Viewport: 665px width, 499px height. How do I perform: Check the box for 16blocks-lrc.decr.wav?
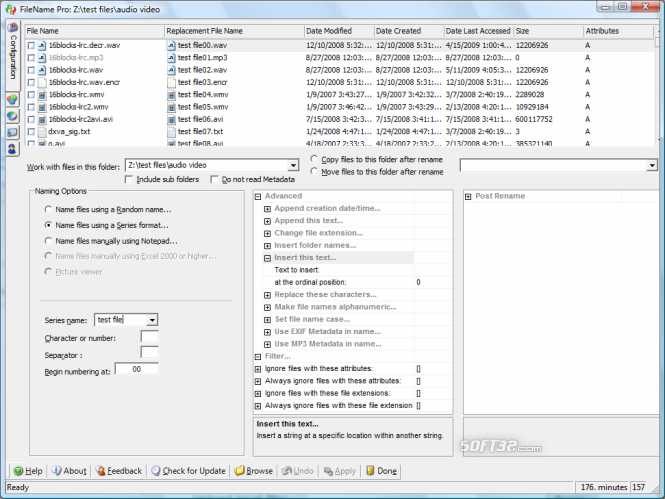point(31,45)
